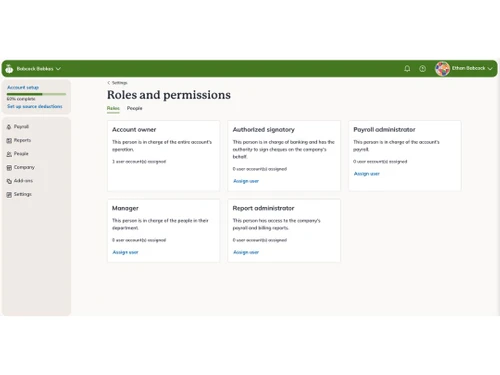Click the Account owner card title

click(134, 130)
